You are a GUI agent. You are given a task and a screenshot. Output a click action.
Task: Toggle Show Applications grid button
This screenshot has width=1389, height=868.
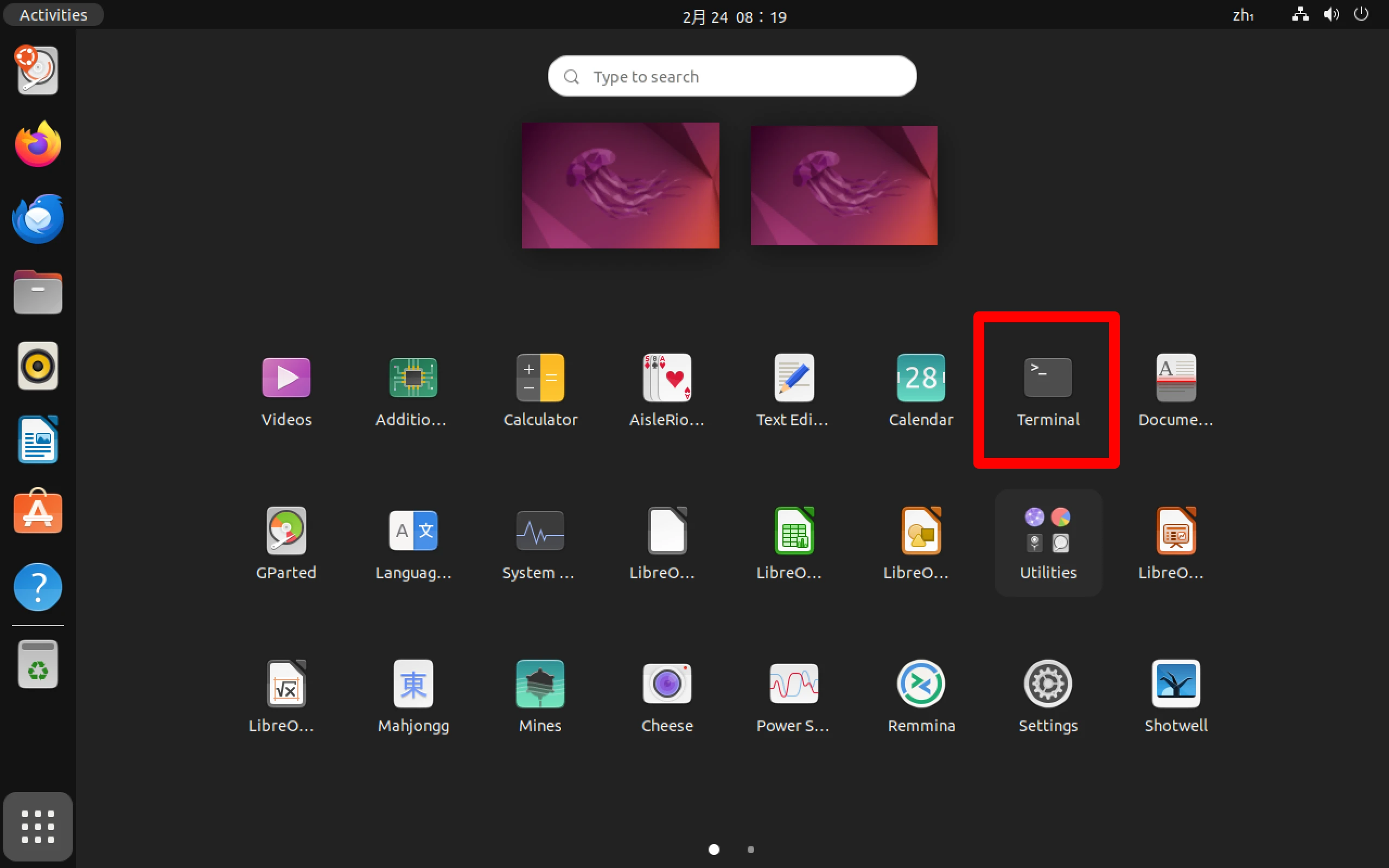tap(38, 826)
